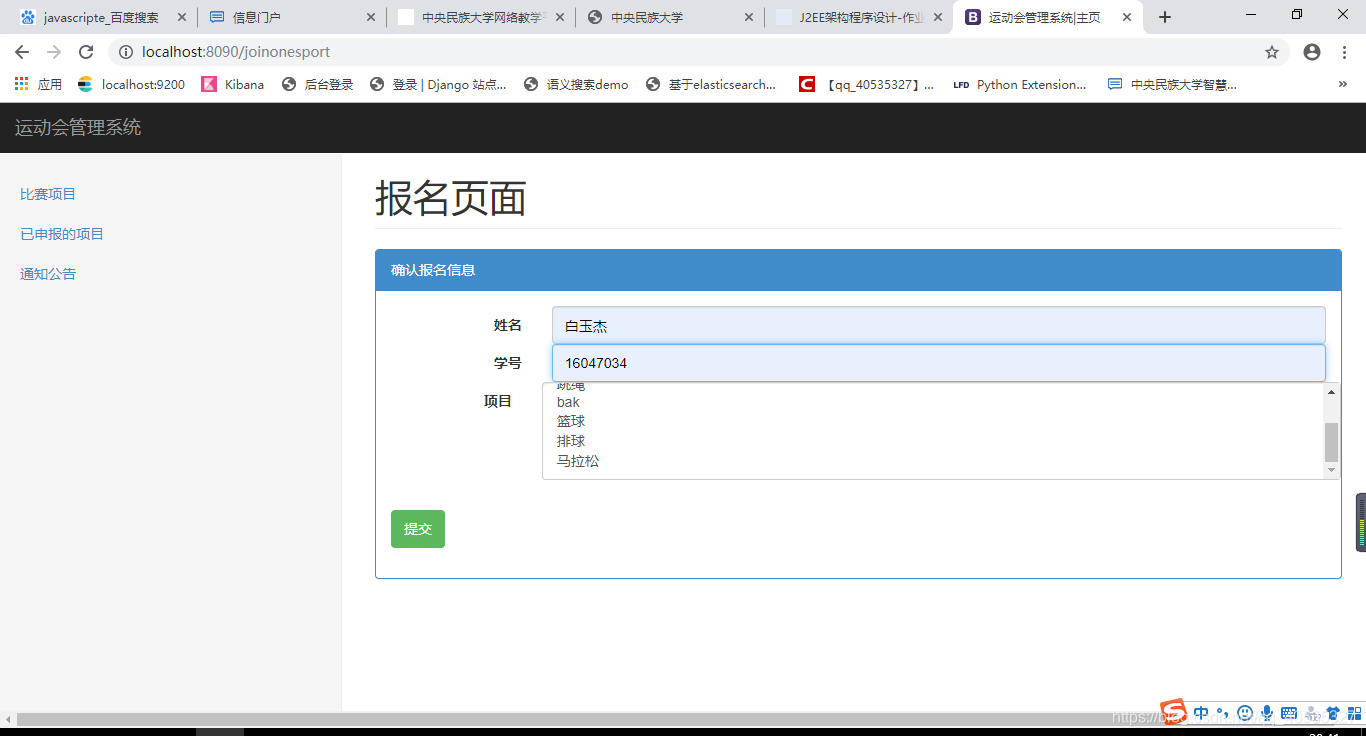This screenshot has width=1366, height=736.
Task: Open the 基于elasticsearch bookmark
Action: point(712,85)
